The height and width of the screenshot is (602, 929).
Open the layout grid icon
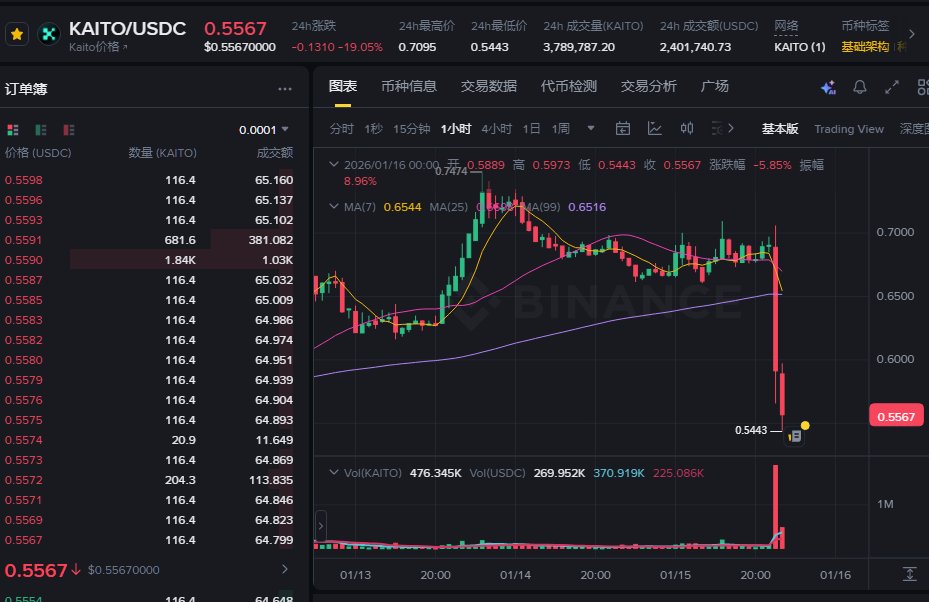923,88
